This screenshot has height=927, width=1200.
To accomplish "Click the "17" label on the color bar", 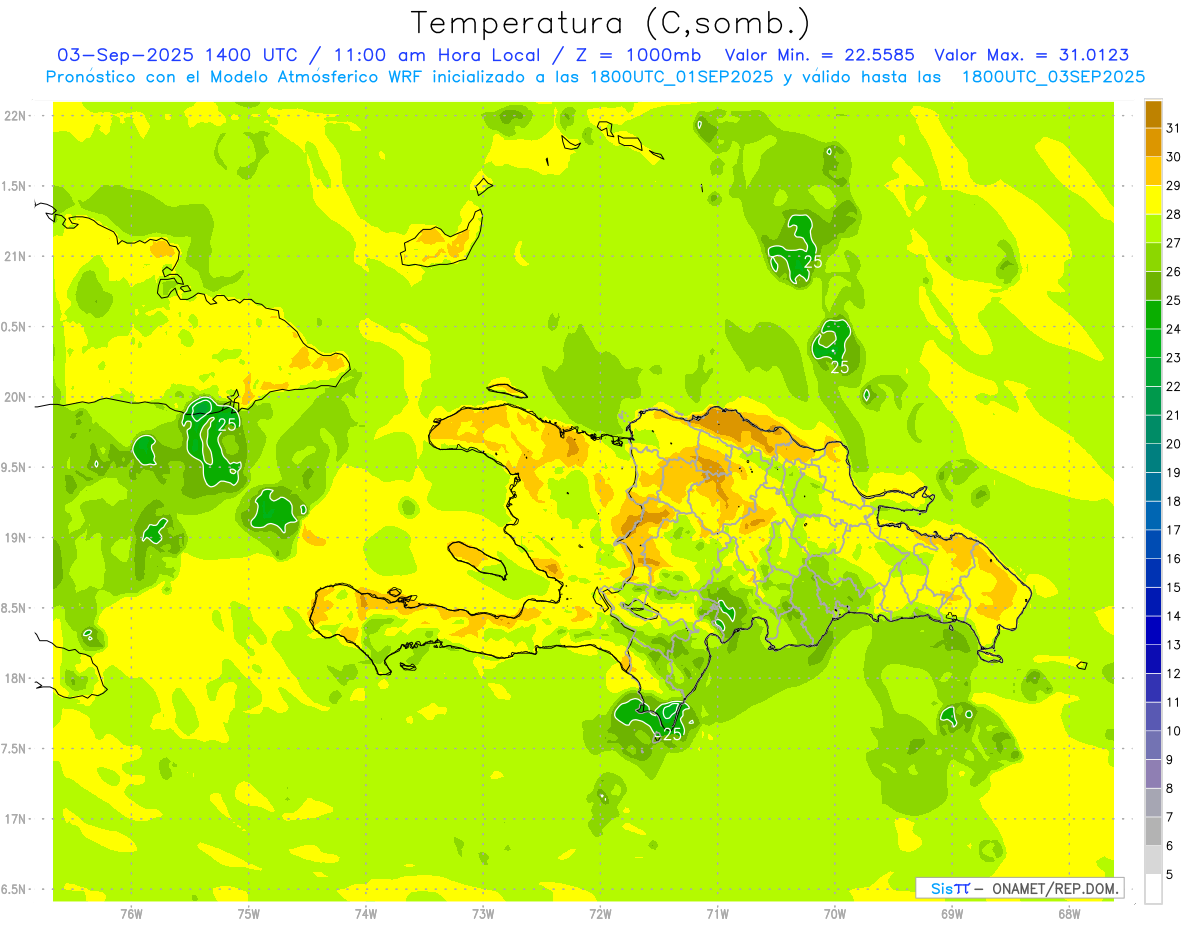I will (1174, 530).
